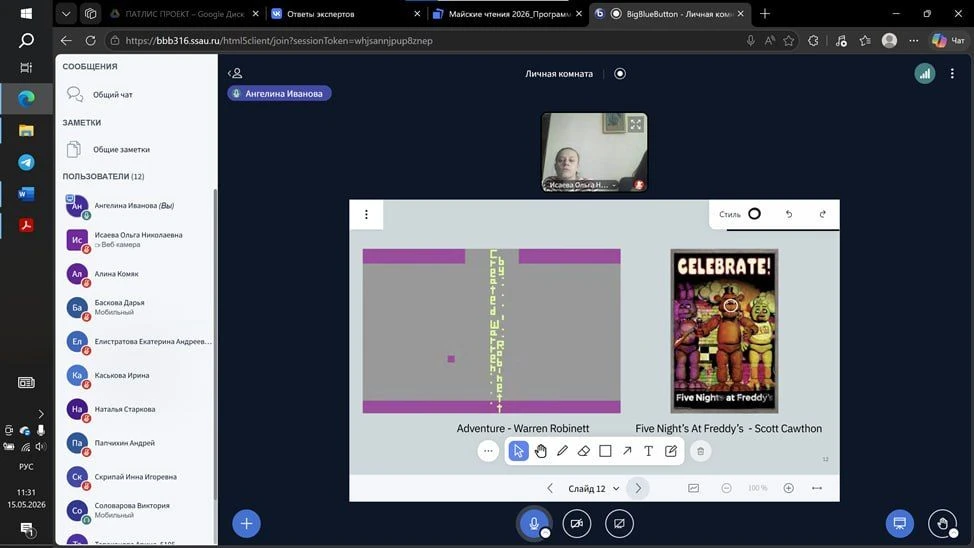Click Ангелина Иванова talking indicator
The height and width of the screenshot is (548, 974).
pos(279,93)
